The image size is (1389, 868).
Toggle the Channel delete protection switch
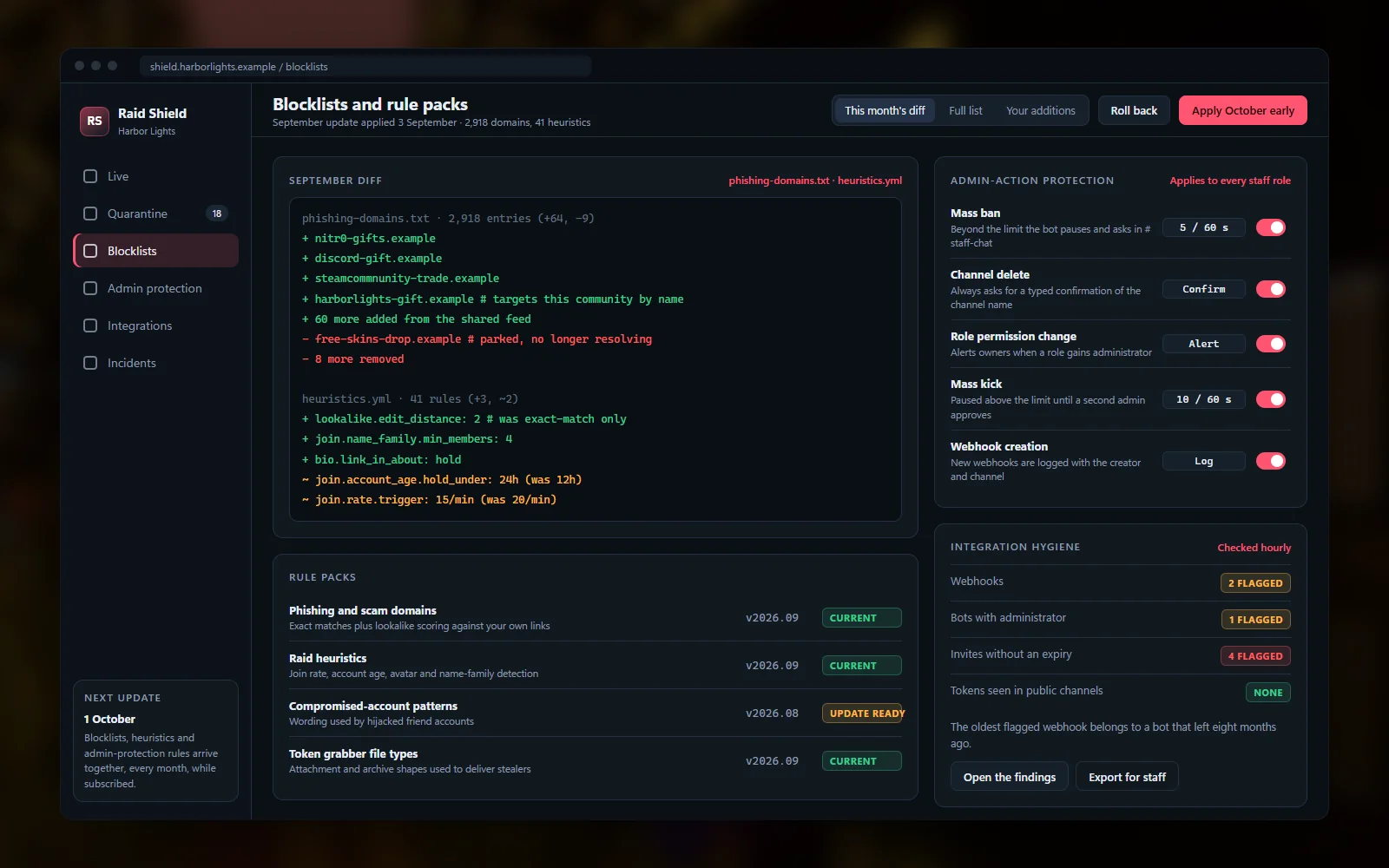[x=1271, y=289]
